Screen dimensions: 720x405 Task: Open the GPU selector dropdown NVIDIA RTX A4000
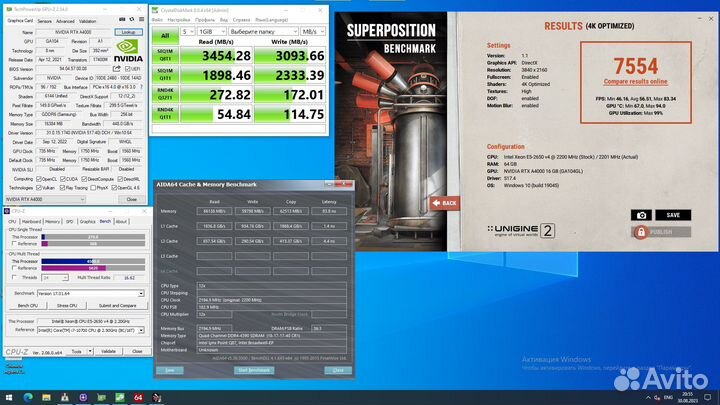tap(45, 199)
